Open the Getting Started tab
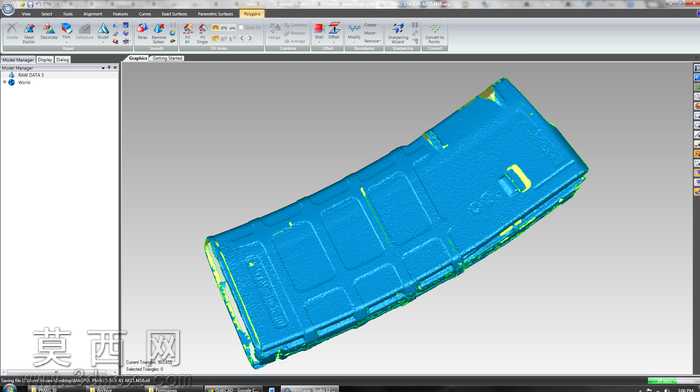This screenshot has width=700, height=392. pos(168,58)
